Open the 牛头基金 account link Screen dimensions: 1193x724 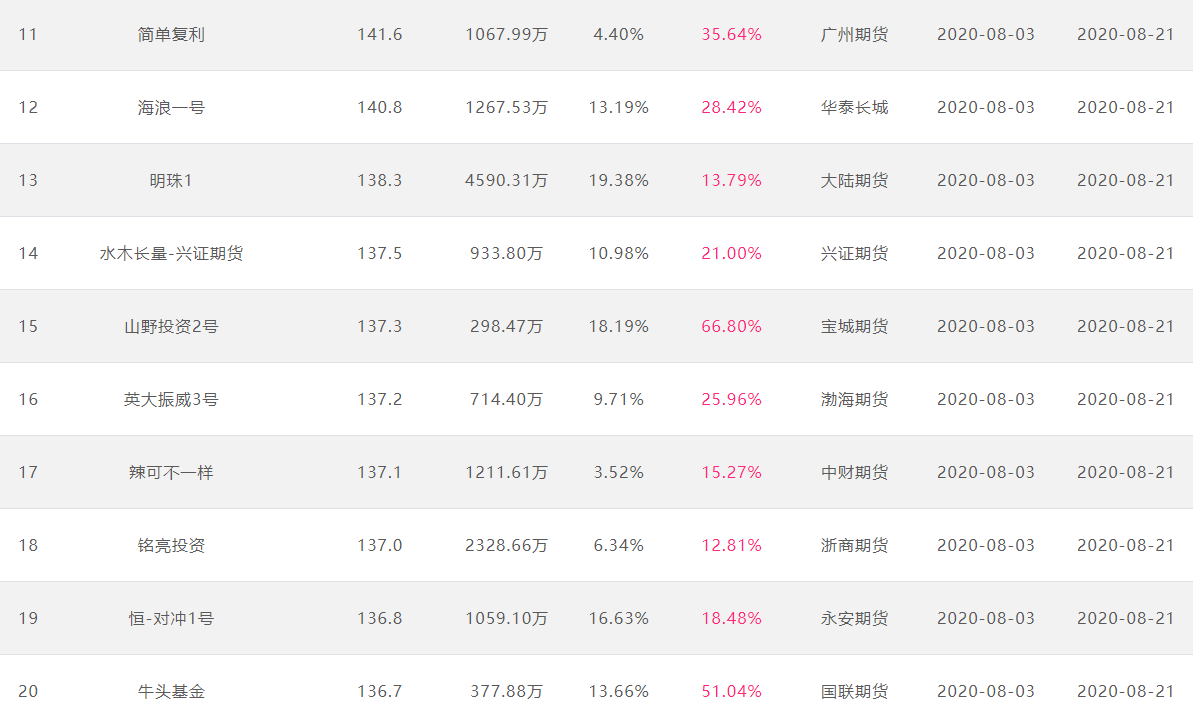pos(171,691)
